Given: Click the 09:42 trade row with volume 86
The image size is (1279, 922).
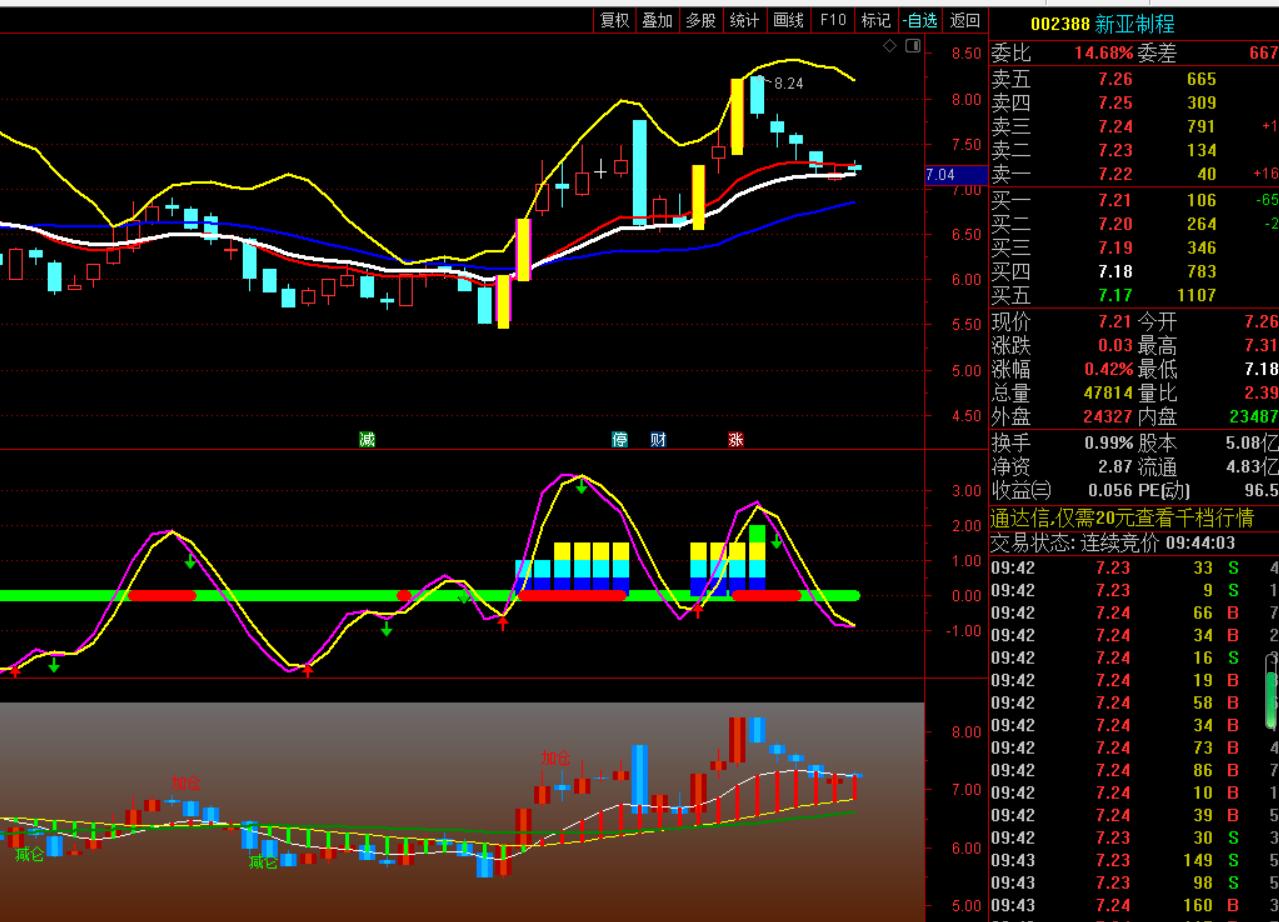Looking at the screenshot, I should pos(1134,770).
